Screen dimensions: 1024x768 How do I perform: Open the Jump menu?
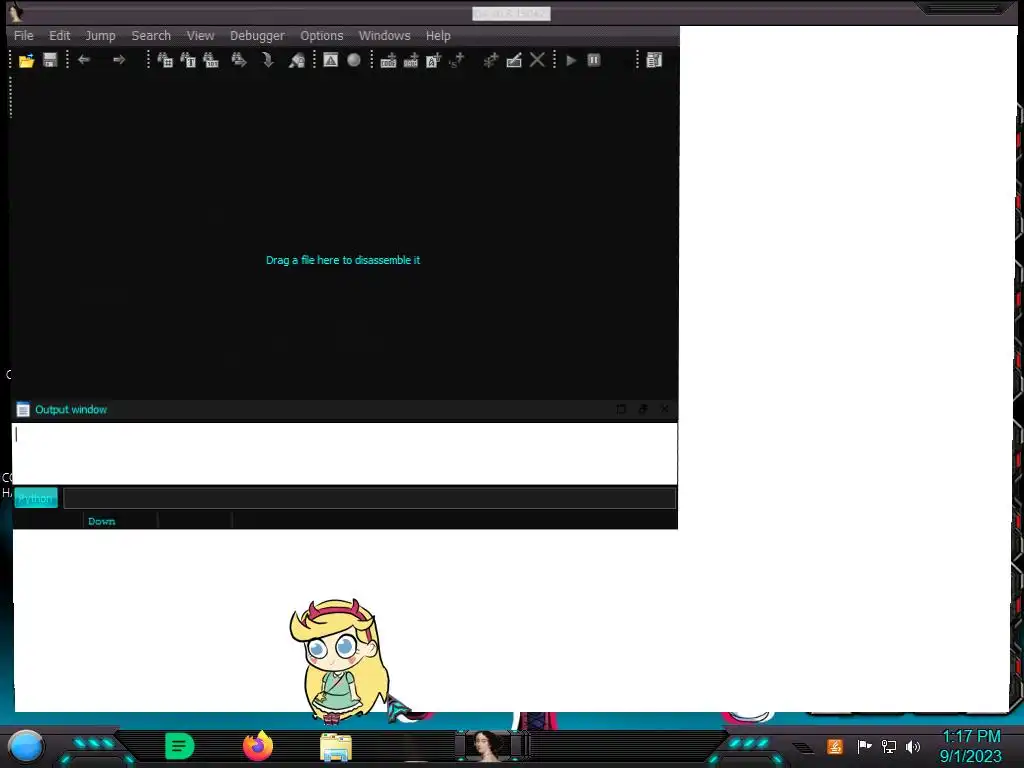[x=100, y=36]
